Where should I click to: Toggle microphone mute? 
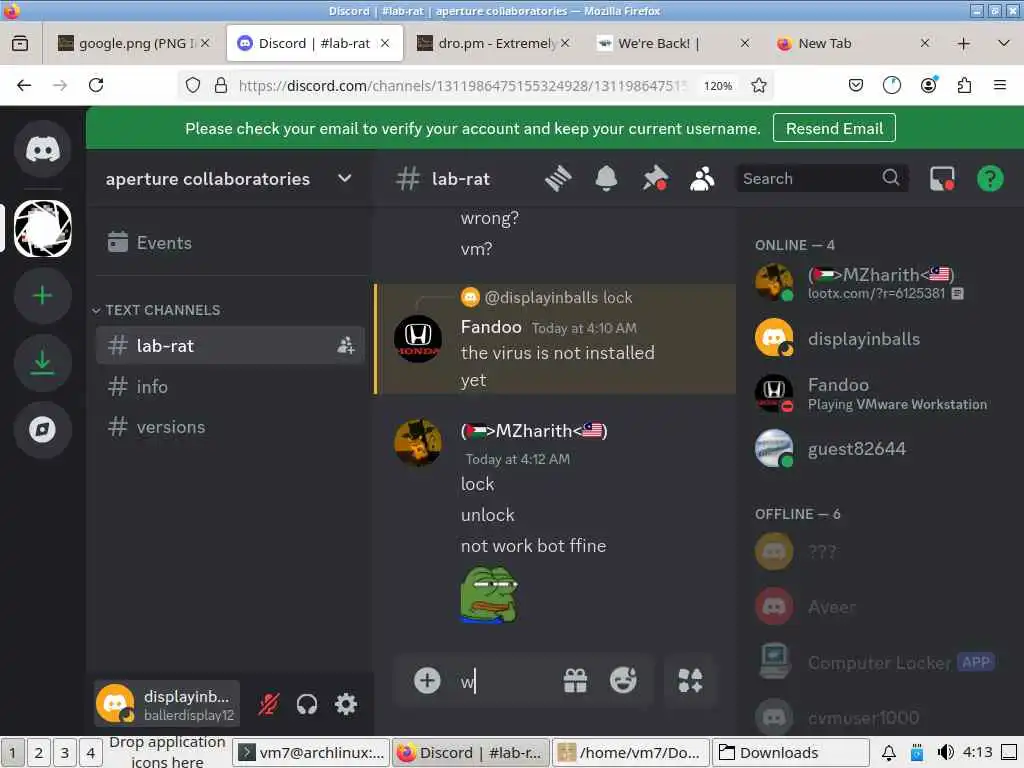click(268, 704)
